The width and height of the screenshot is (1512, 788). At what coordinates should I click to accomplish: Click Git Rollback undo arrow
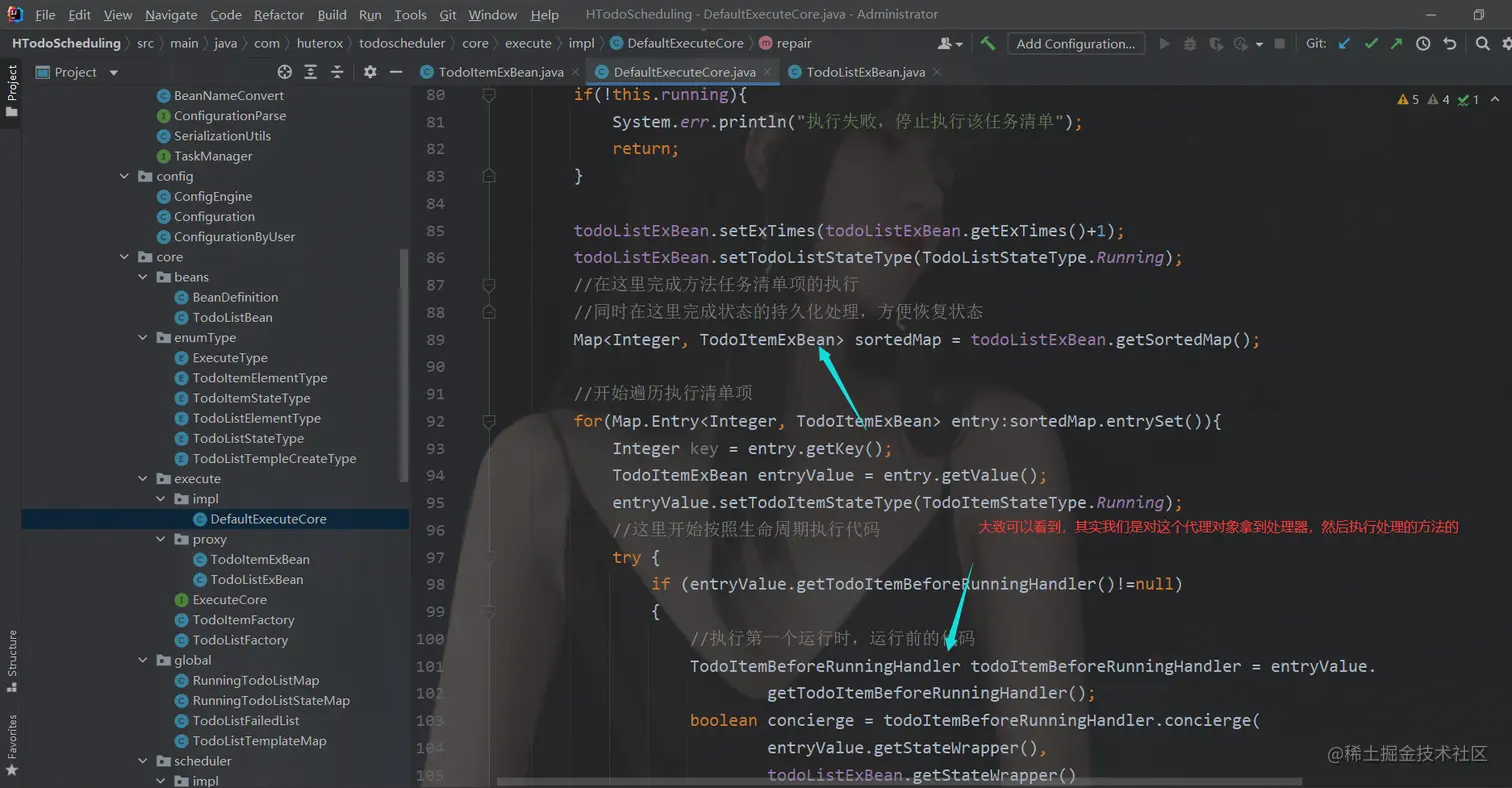pos(1449,43)
